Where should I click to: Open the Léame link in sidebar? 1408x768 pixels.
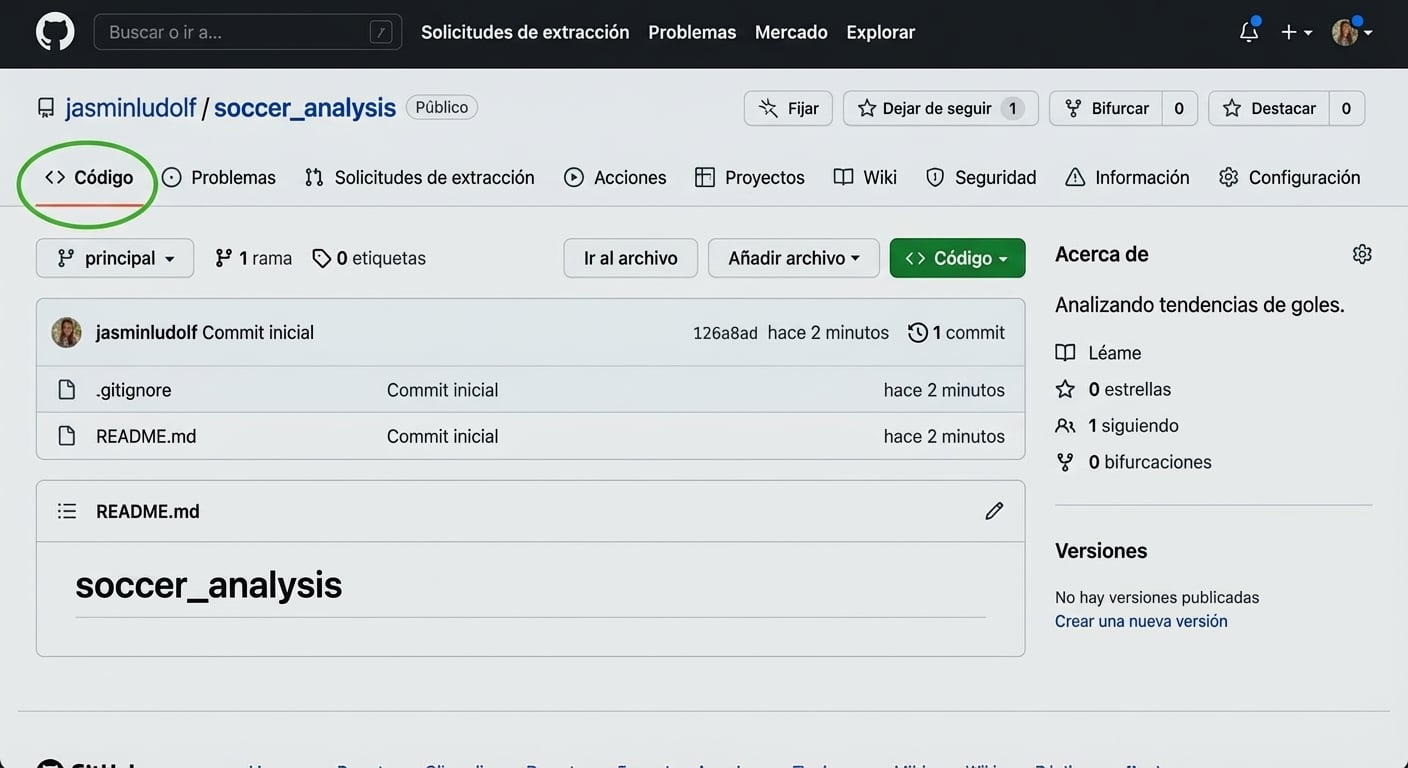pos(1099,353)
